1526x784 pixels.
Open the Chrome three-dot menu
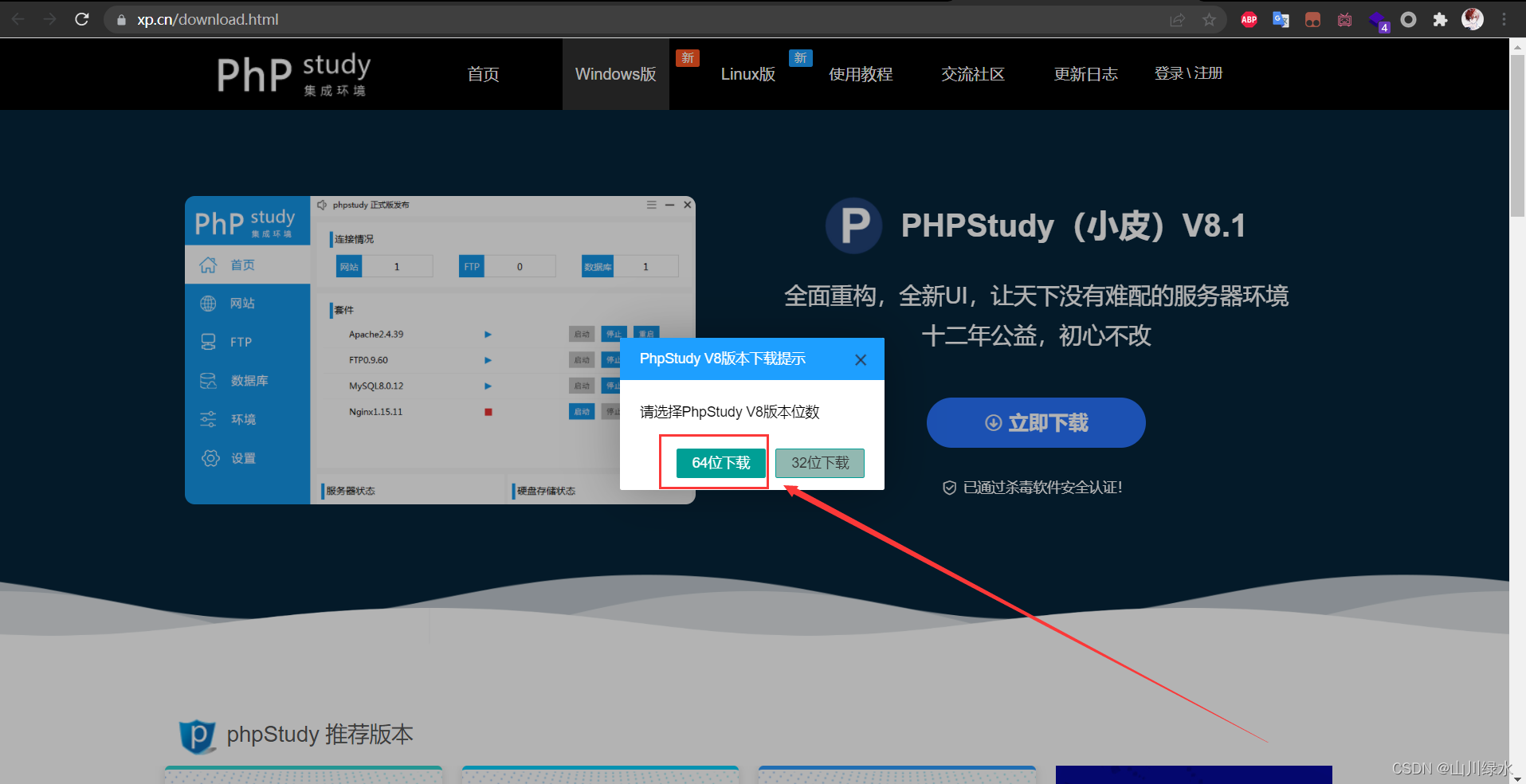click(1504, 20)
